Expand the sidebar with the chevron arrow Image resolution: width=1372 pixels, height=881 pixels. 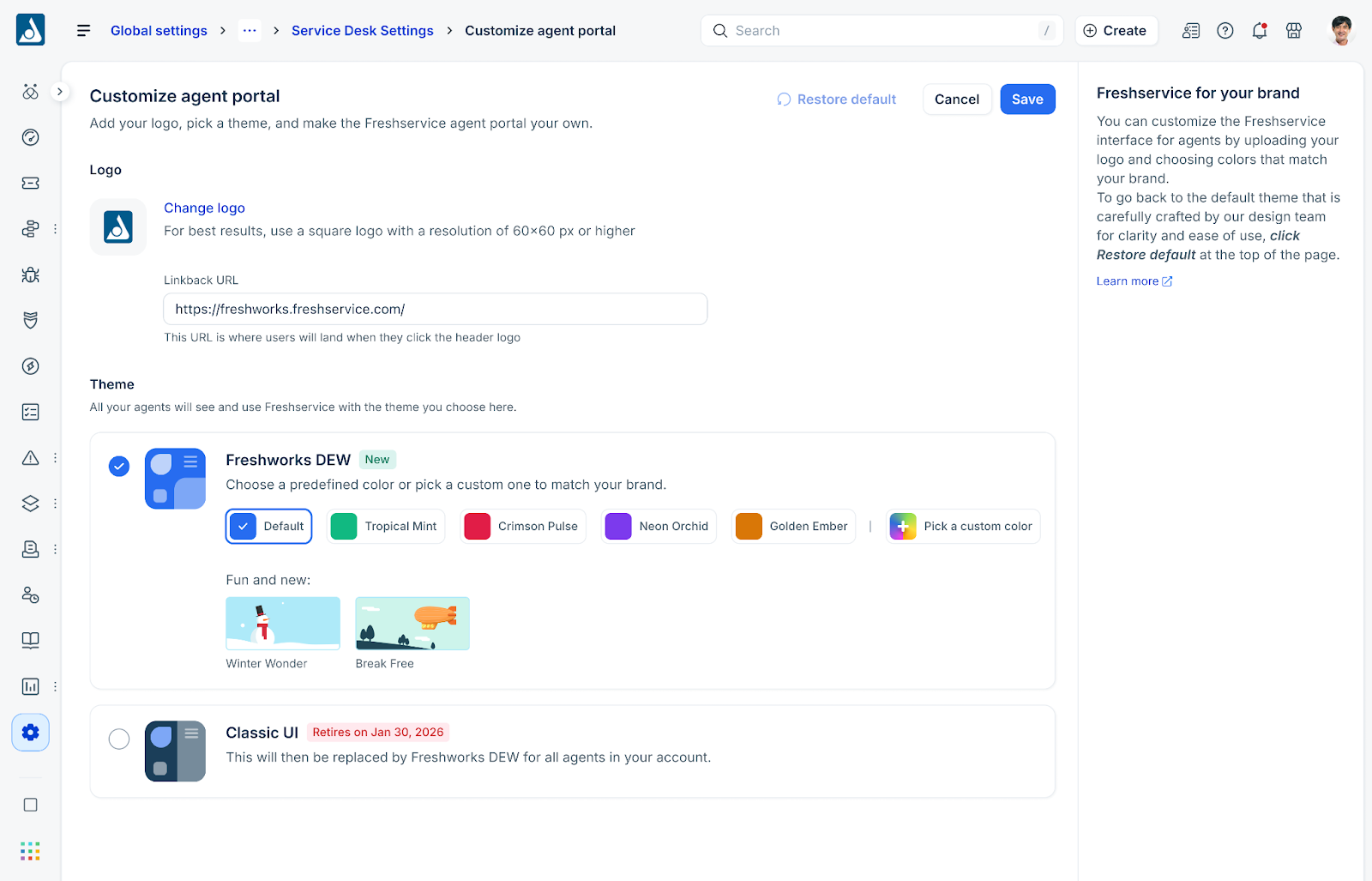pos(60,91)
